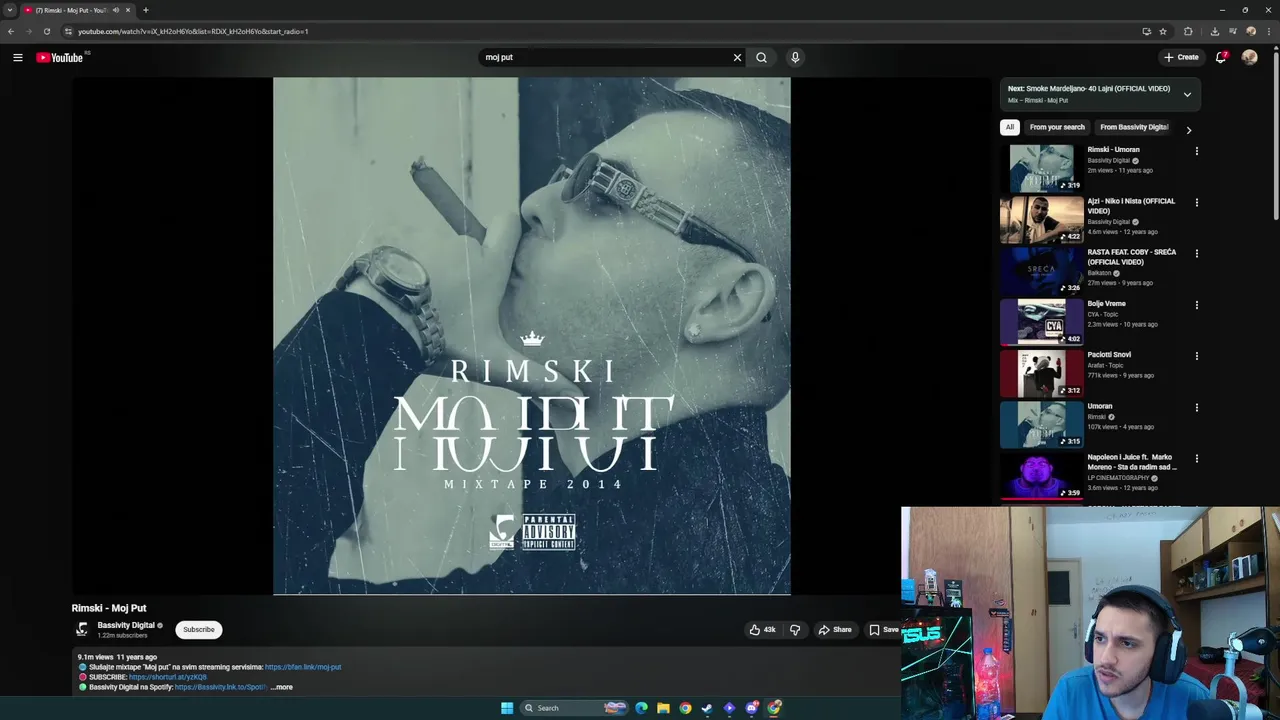
Task: Bookmark this page with the star
Action: tap(1163, 31)
